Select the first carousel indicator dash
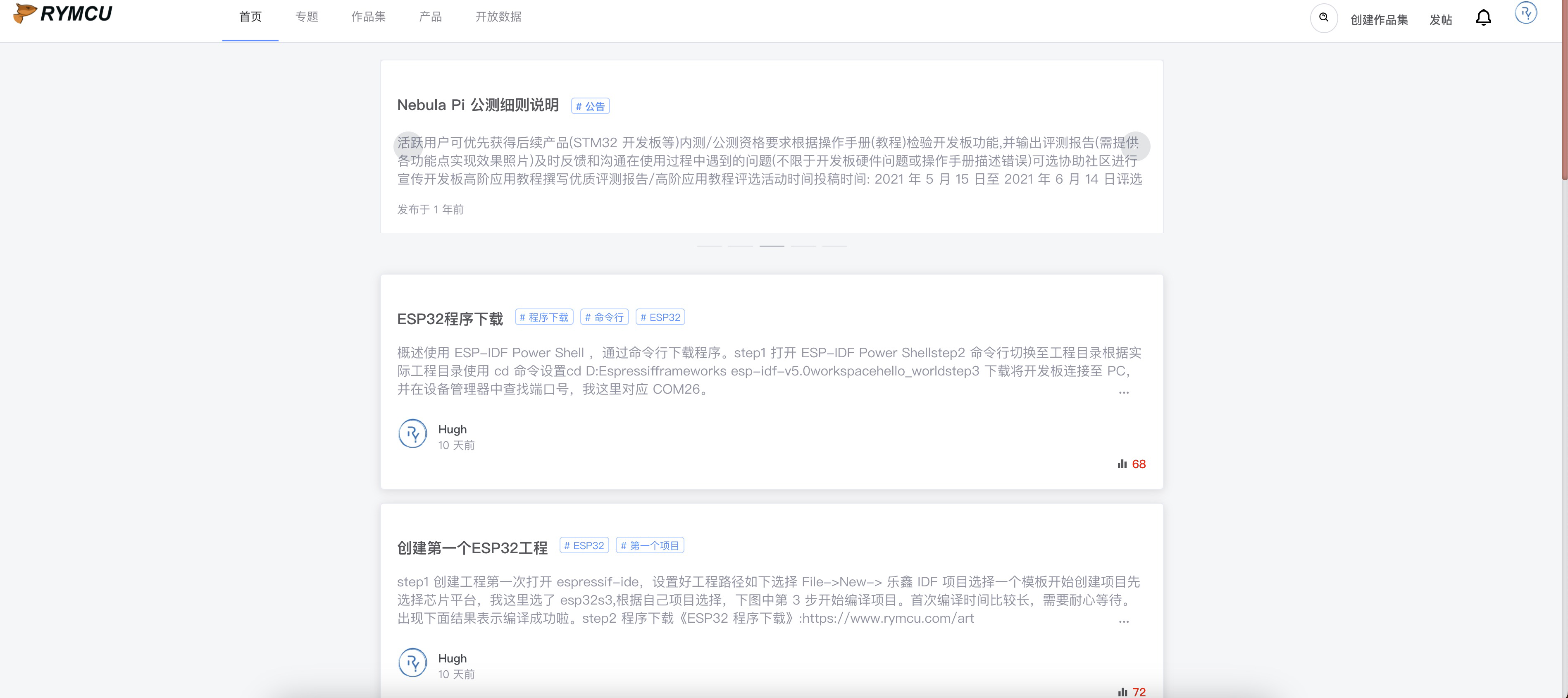 (709, 246)
